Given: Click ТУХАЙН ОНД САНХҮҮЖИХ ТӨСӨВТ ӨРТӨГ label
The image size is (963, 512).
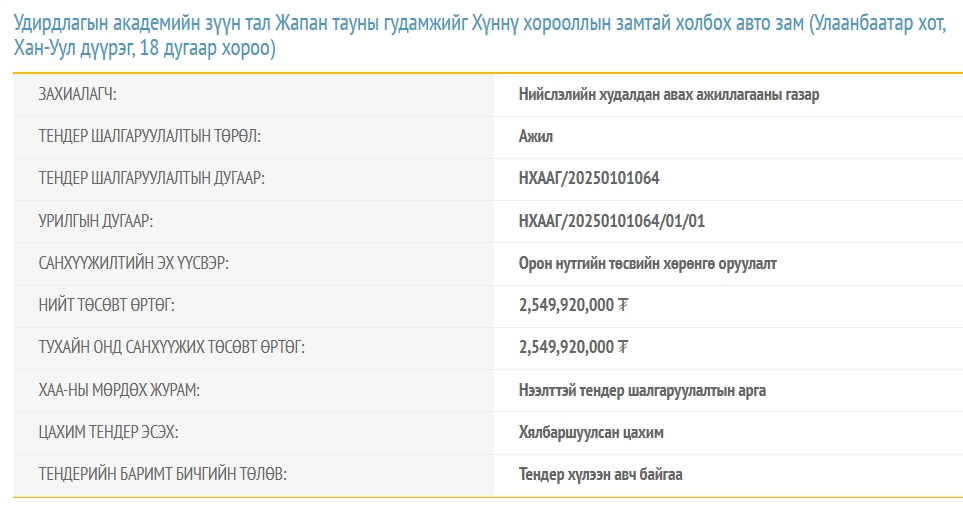Looking at the screenshot, I should click(x=172, y=348).
